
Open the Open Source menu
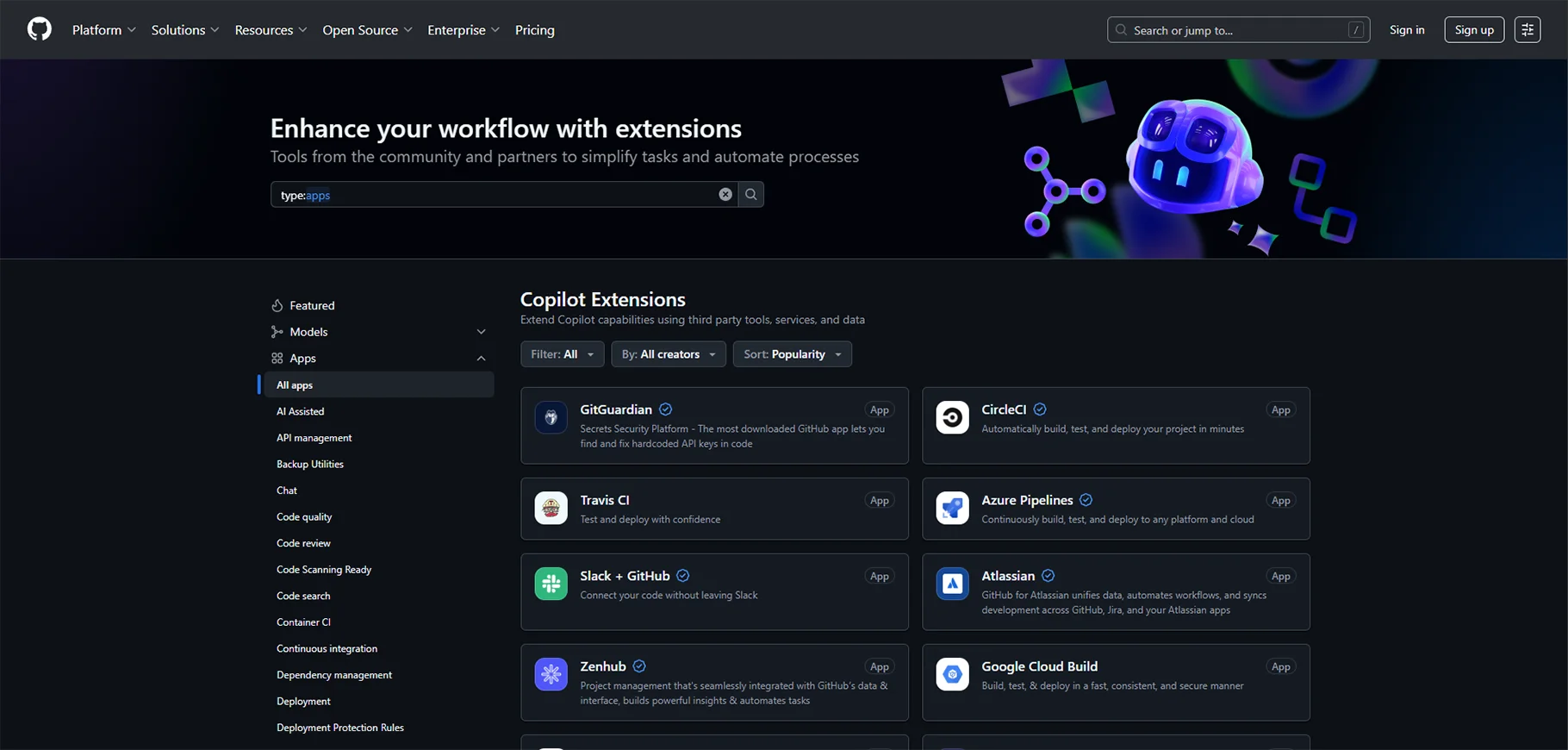[x=368, y=30]
